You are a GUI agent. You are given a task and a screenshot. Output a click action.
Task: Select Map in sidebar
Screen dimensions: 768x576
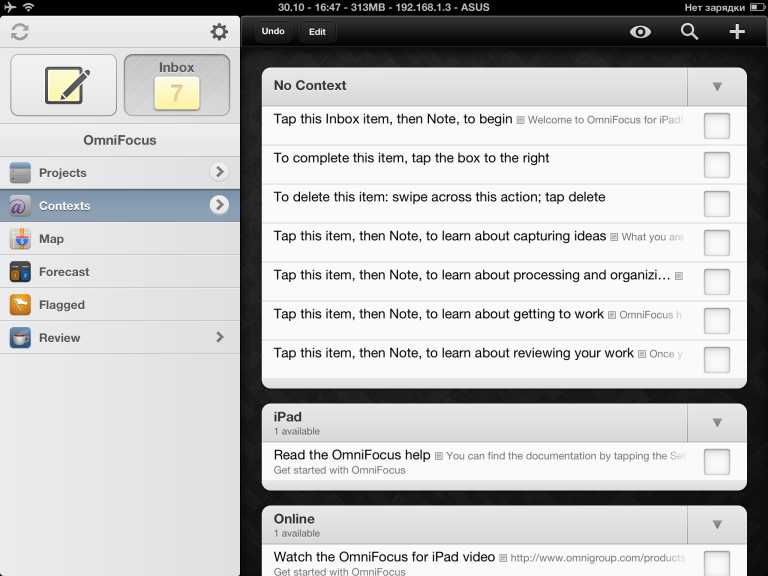click(x=120, y=239)
